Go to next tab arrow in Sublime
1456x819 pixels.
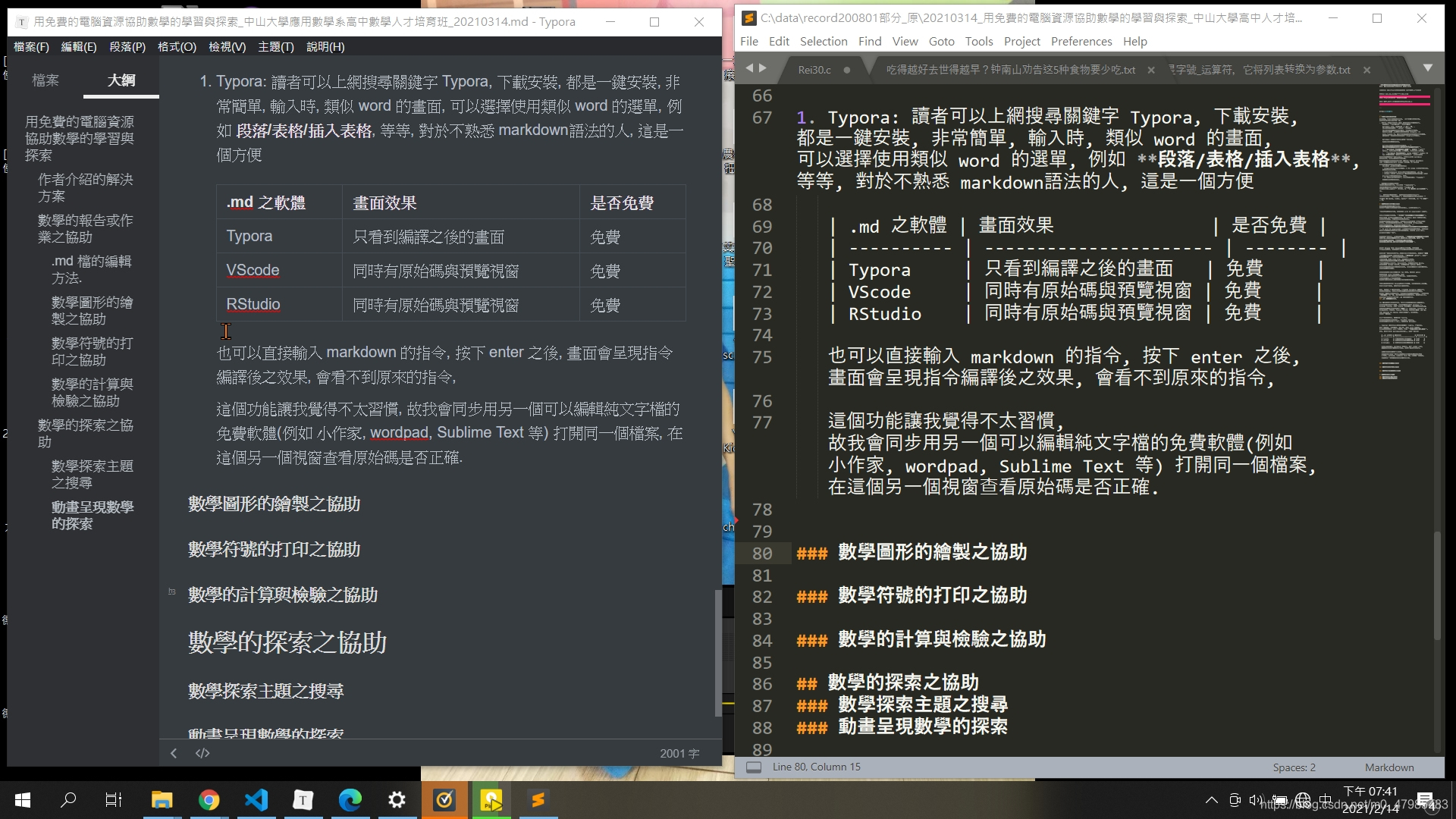pyautogui.click(x=763, y=68)
